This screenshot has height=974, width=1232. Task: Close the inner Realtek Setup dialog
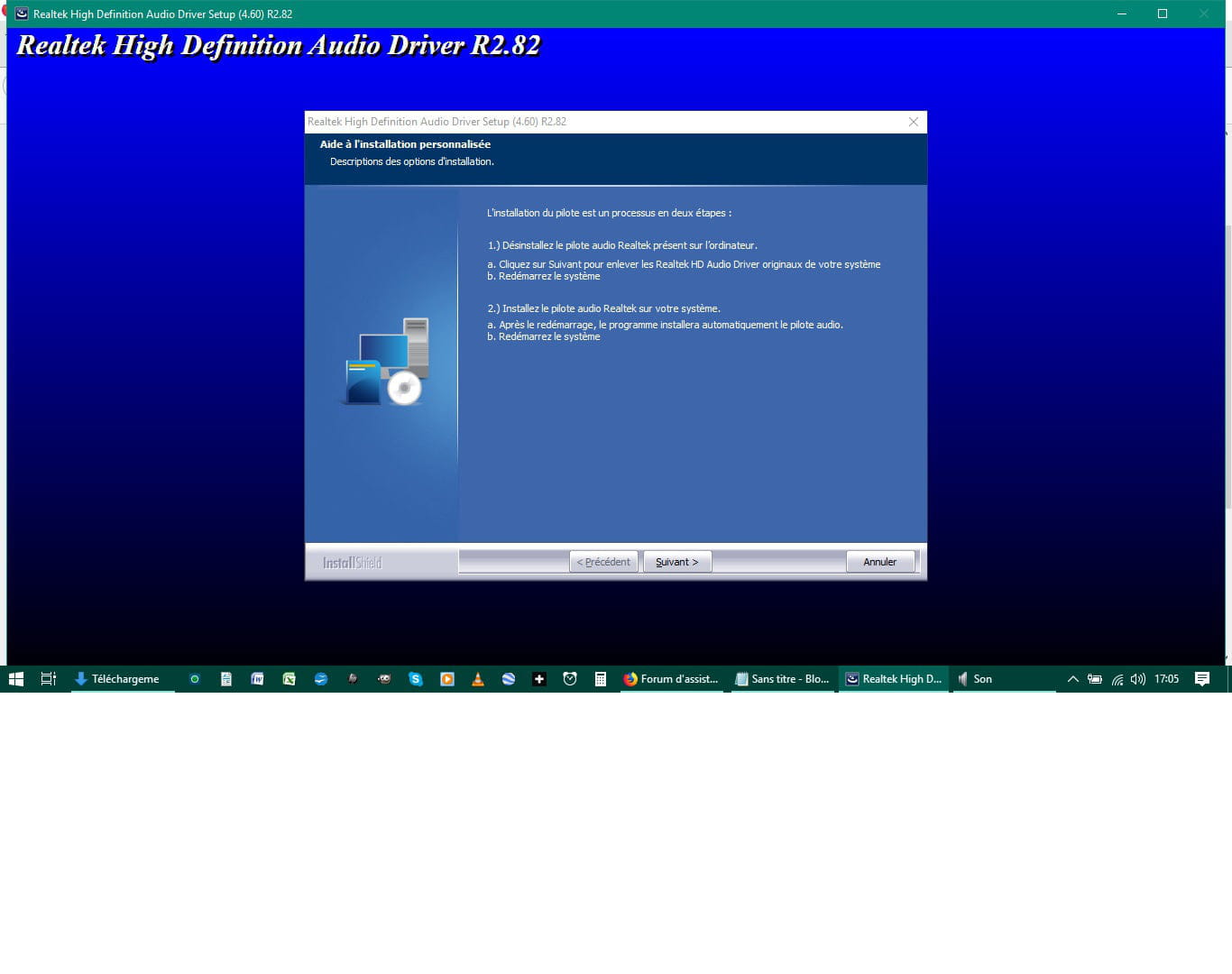pos(914,122)
